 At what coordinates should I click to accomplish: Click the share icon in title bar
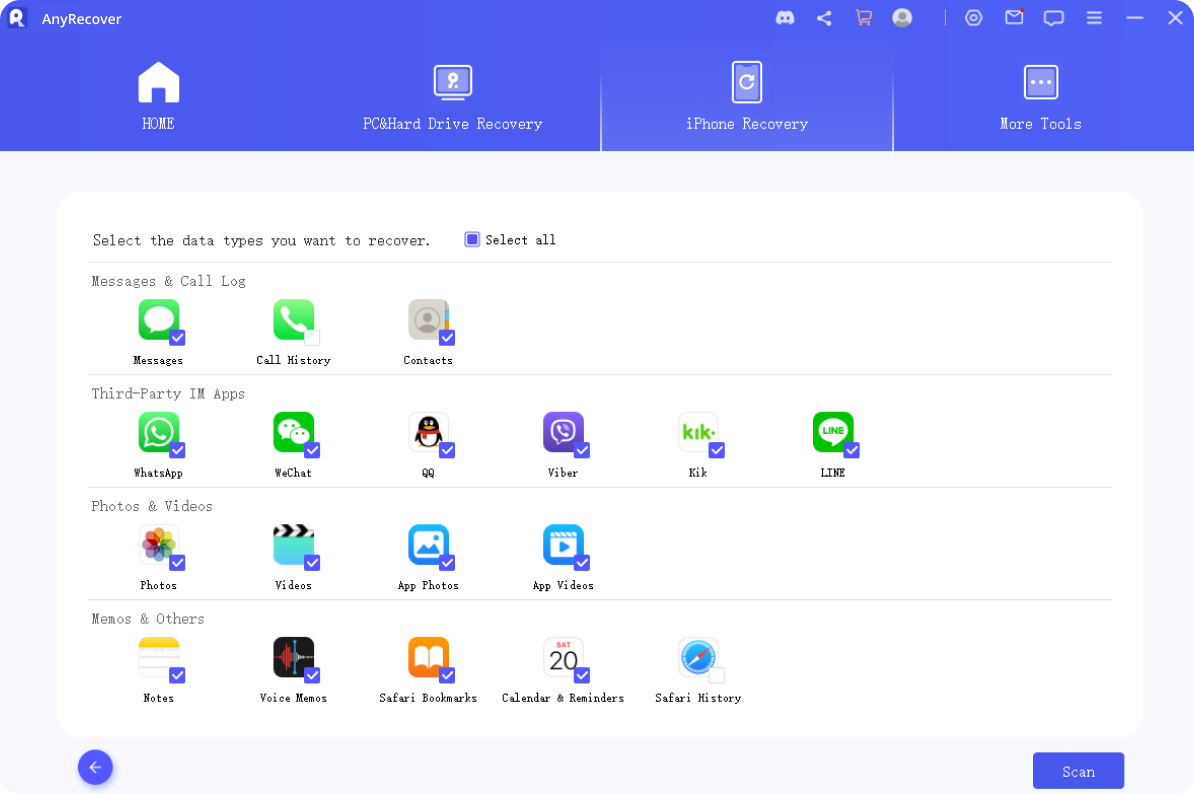[824, 18]
